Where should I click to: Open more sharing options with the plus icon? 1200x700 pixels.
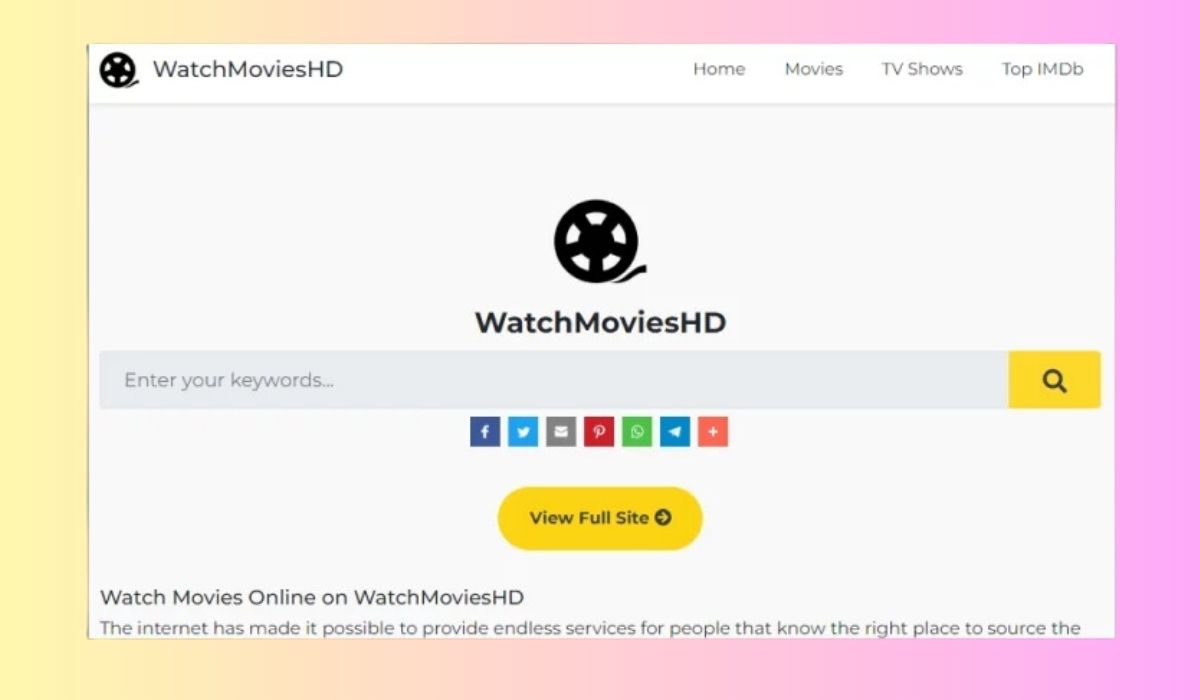[713, 432]
